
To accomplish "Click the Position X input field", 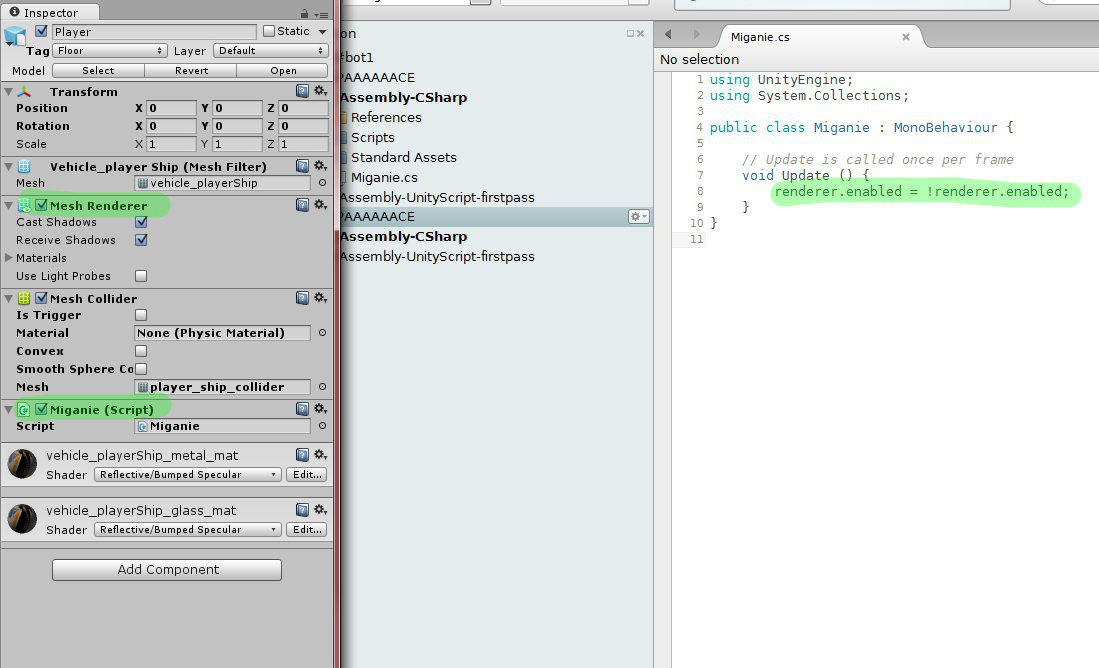I will click(x=171, y=108).
